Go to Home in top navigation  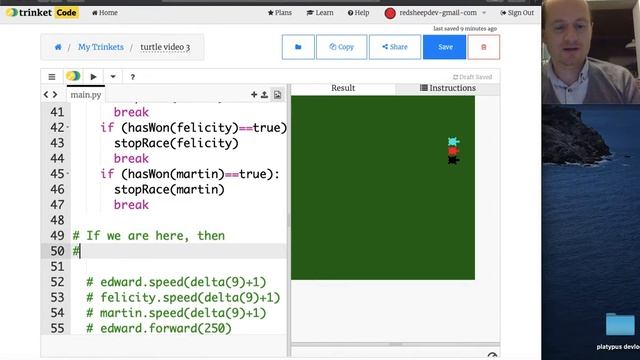(105, 13)
